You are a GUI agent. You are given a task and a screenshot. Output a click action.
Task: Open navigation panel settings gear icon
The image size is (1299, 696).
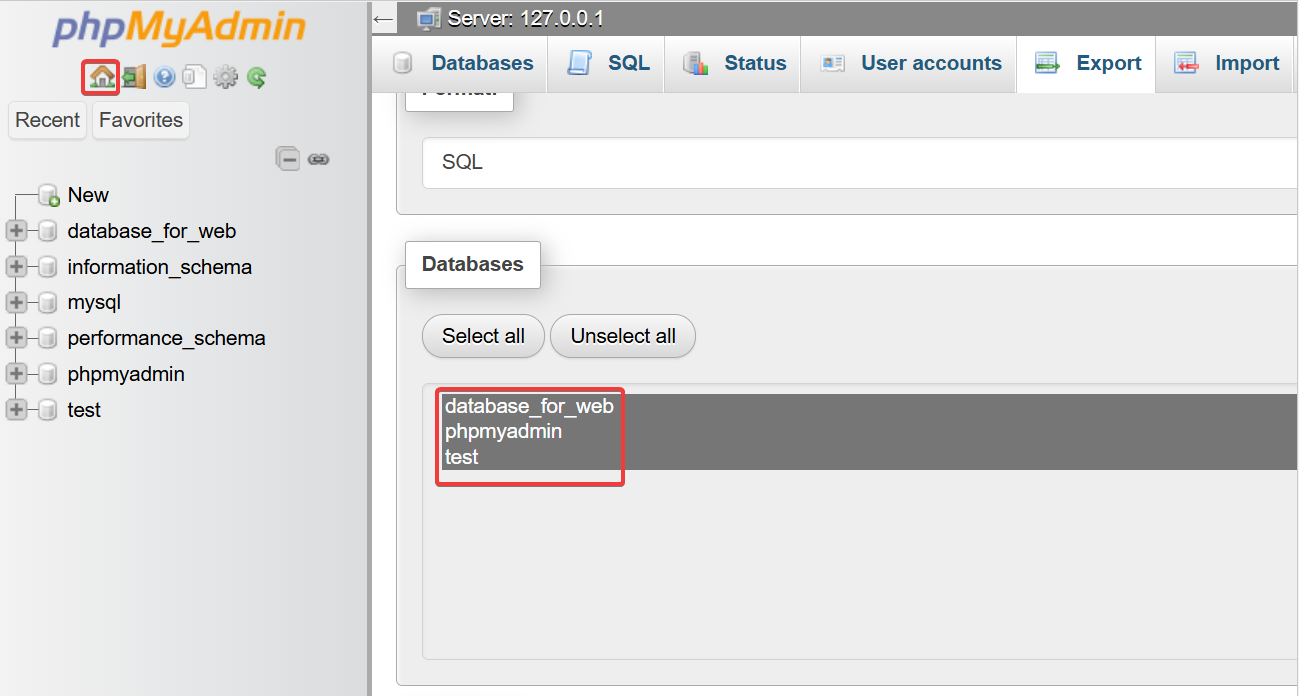coord(226,77)
